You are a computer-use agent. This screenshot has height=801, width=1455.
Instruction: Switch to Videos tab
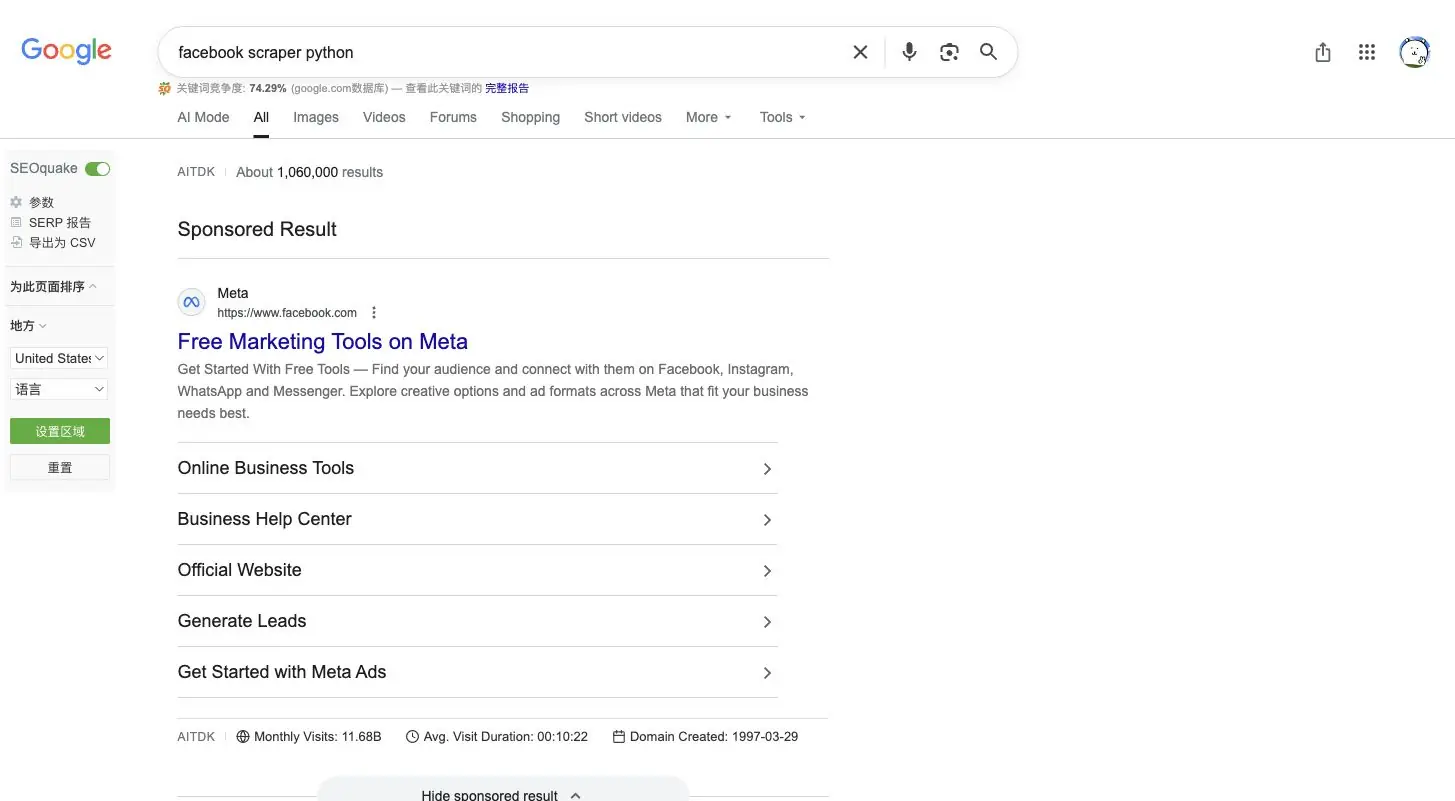384,117
